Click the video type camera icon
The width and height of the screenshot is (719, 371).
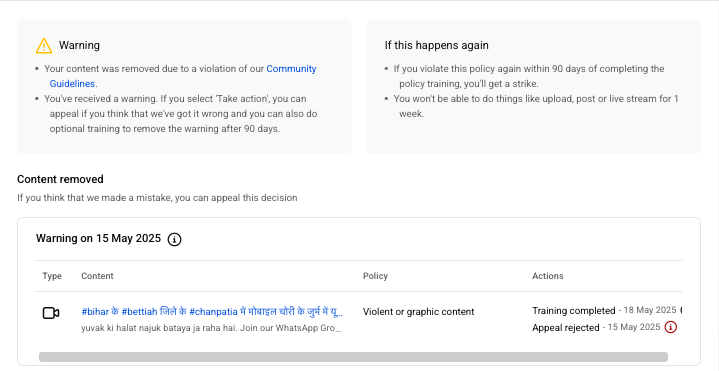(51, 313)
